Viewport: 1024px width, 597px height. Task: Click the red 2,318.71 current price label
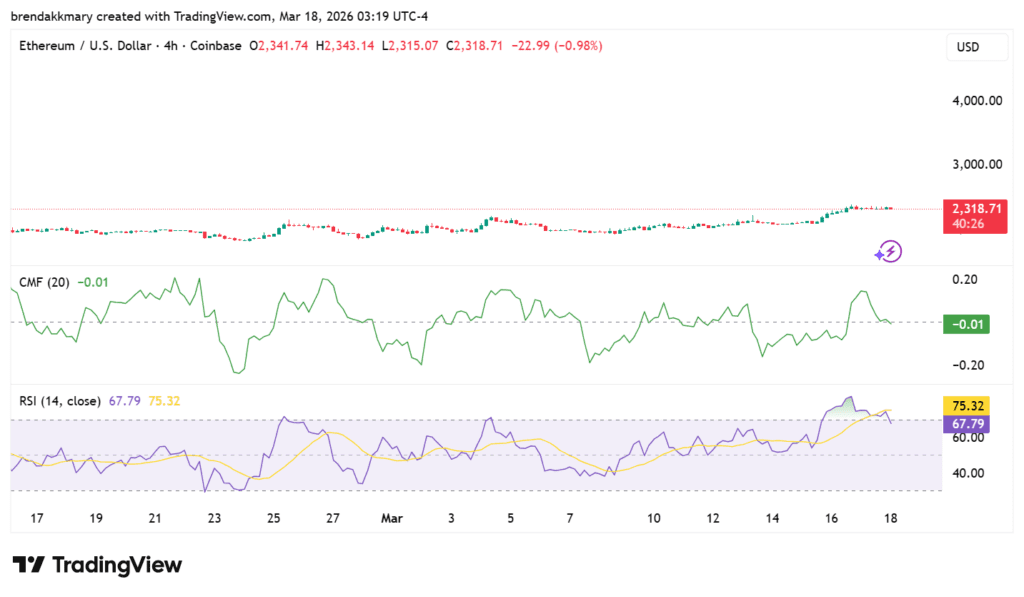pyautogui.click(x=977, y=208)
